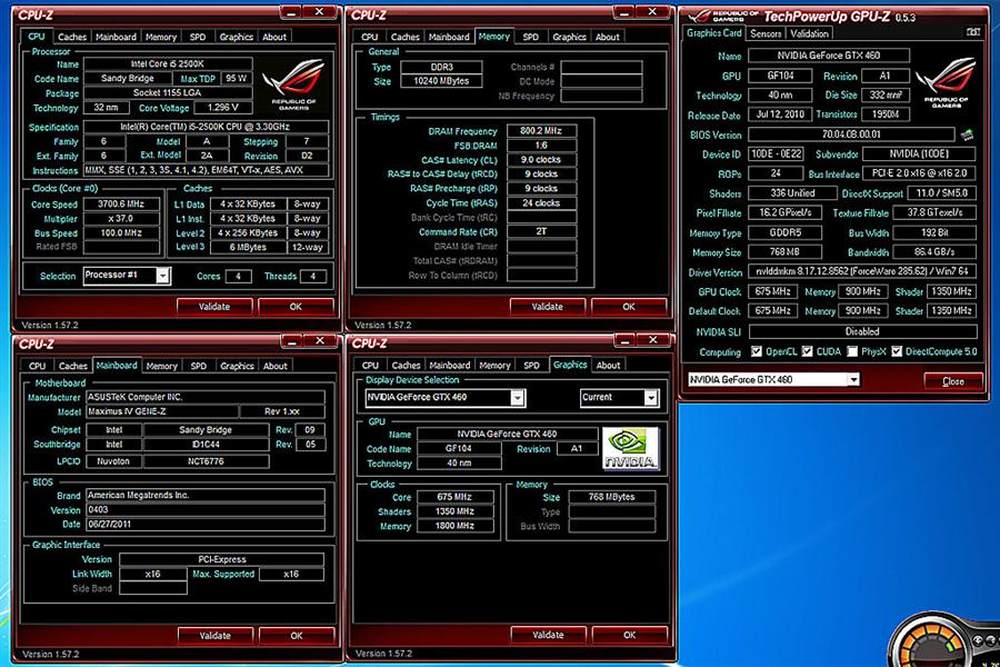Click the Multiplier value x 37.0
Screen dimensions: 1000x667
[x=121, y=219]
